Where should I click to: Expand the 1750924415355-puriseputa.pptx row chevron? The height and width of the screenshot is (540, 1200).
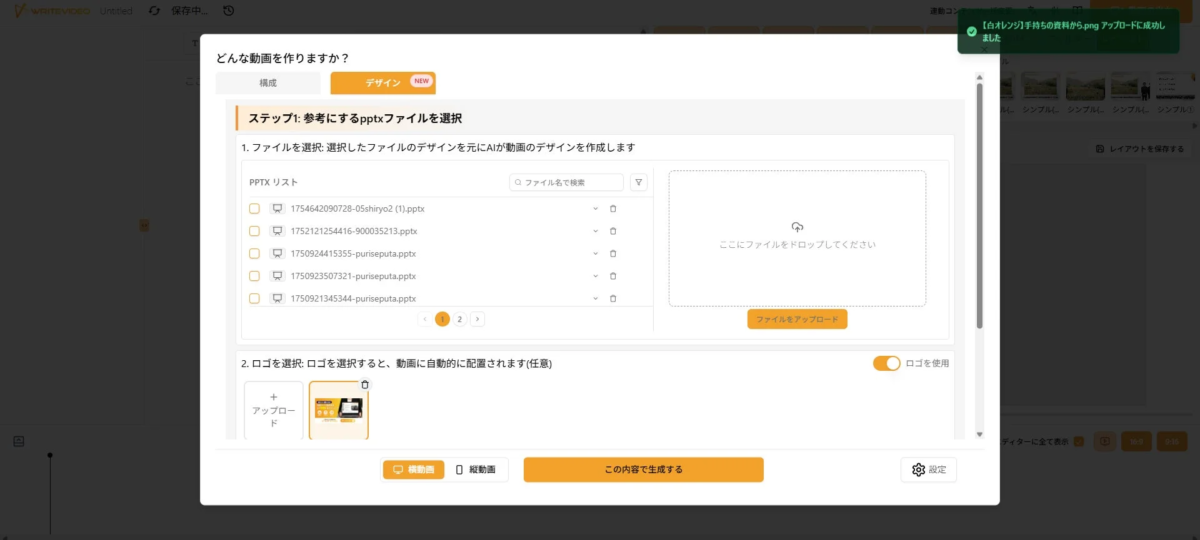(596, 254)
